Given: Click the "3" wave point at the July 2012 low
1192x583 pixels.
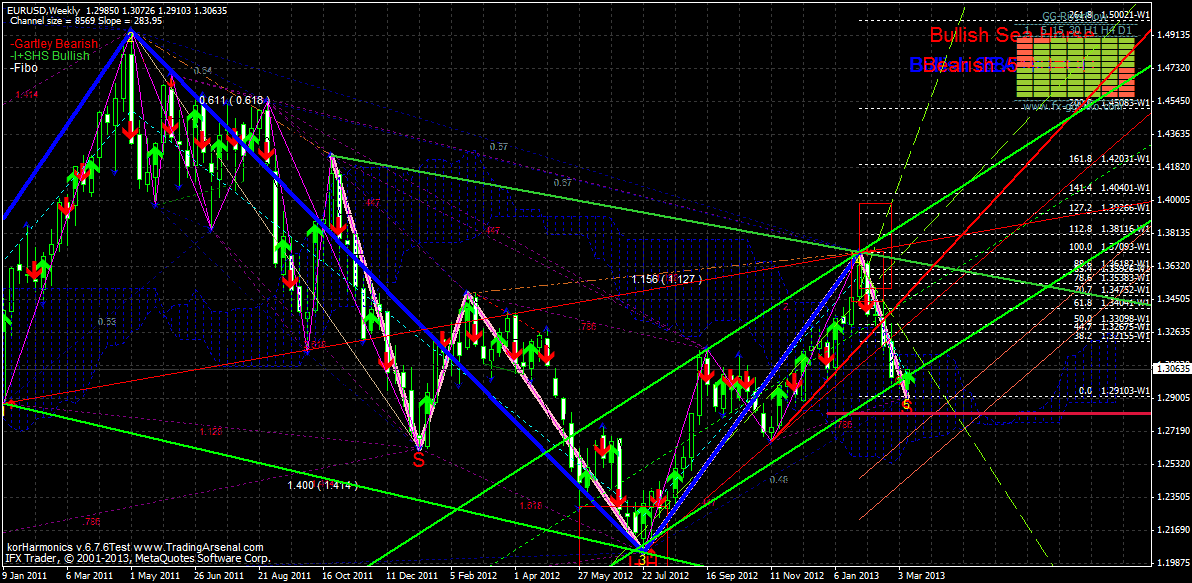Looking at the screenshot, I should click(642, 559).
